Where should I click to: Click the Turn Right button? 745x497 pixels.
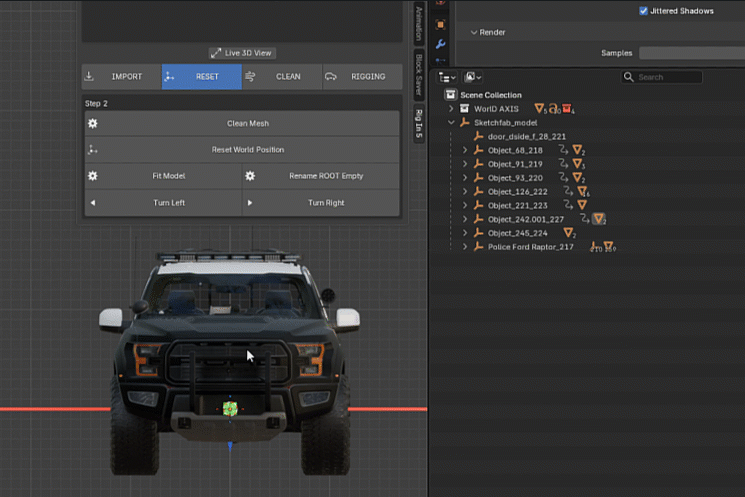pos(321,203)
